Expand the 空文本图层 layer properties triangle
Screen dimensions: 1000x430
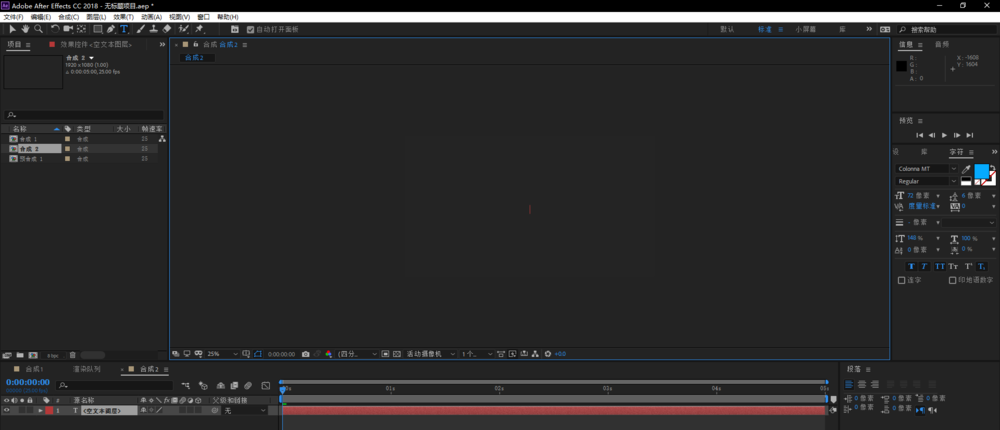tap(40, 411)
